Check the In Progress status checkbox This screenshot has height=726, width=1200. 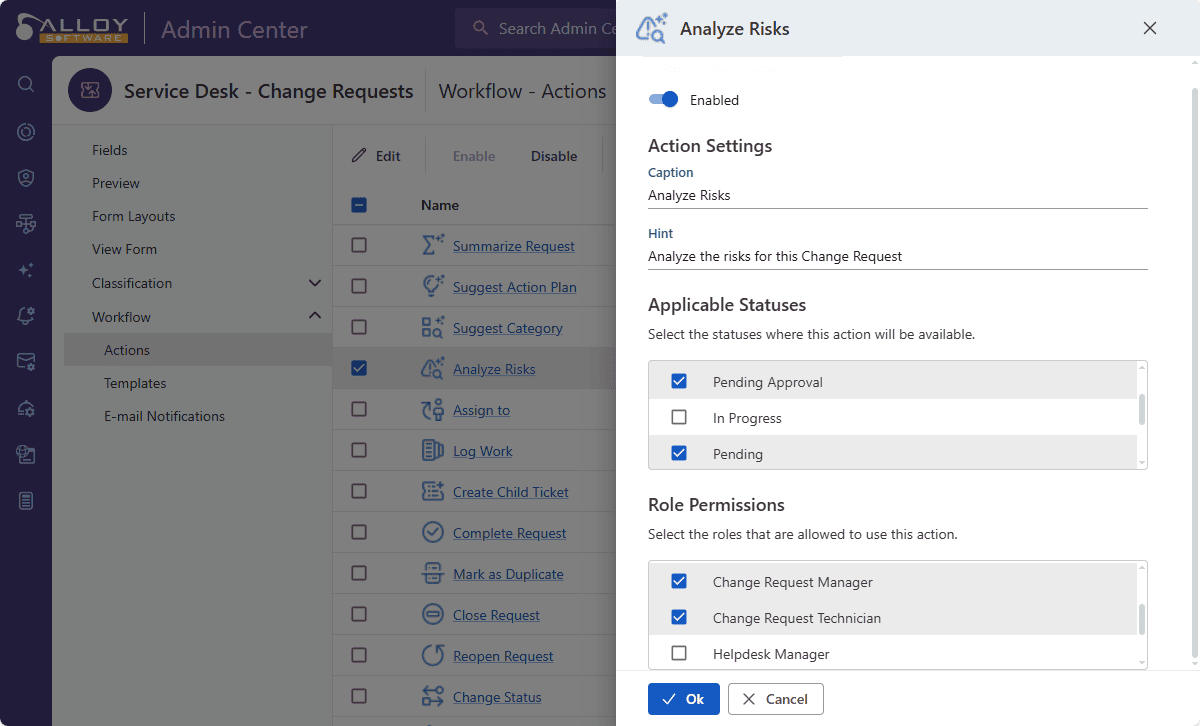pos(679,418)
